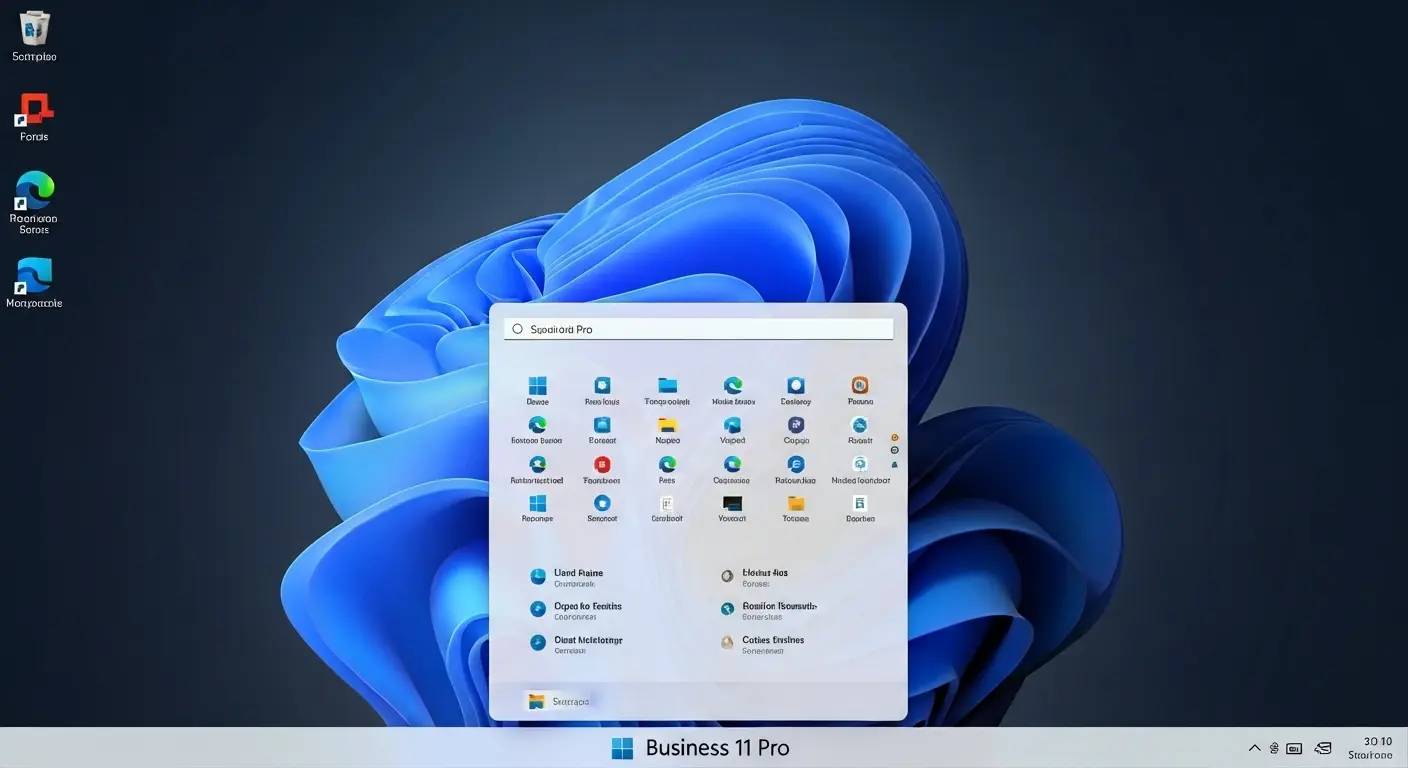Image resolution: width=1408 pixels, height=768 pixels.
Task: Open the Windows logo app labeled 'Reponıpe'
Action: click(x=537, y=510)
